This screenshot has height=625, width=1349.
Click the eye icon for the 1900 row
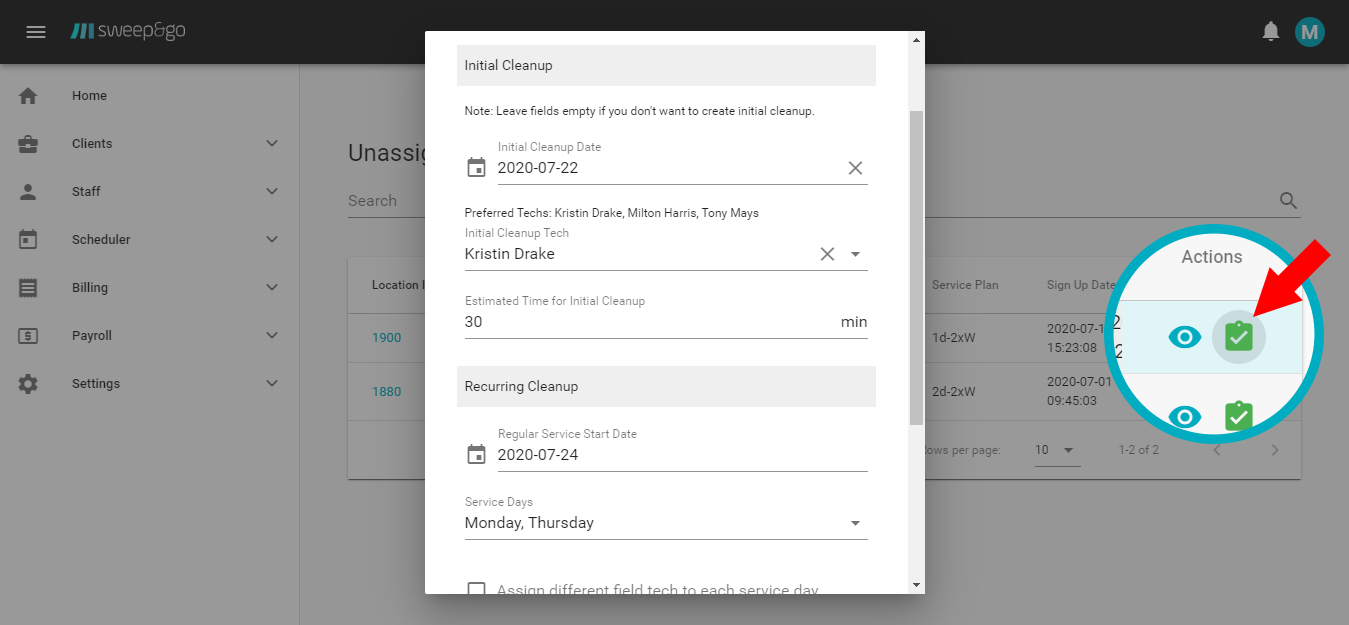[x=1185, y=337]
